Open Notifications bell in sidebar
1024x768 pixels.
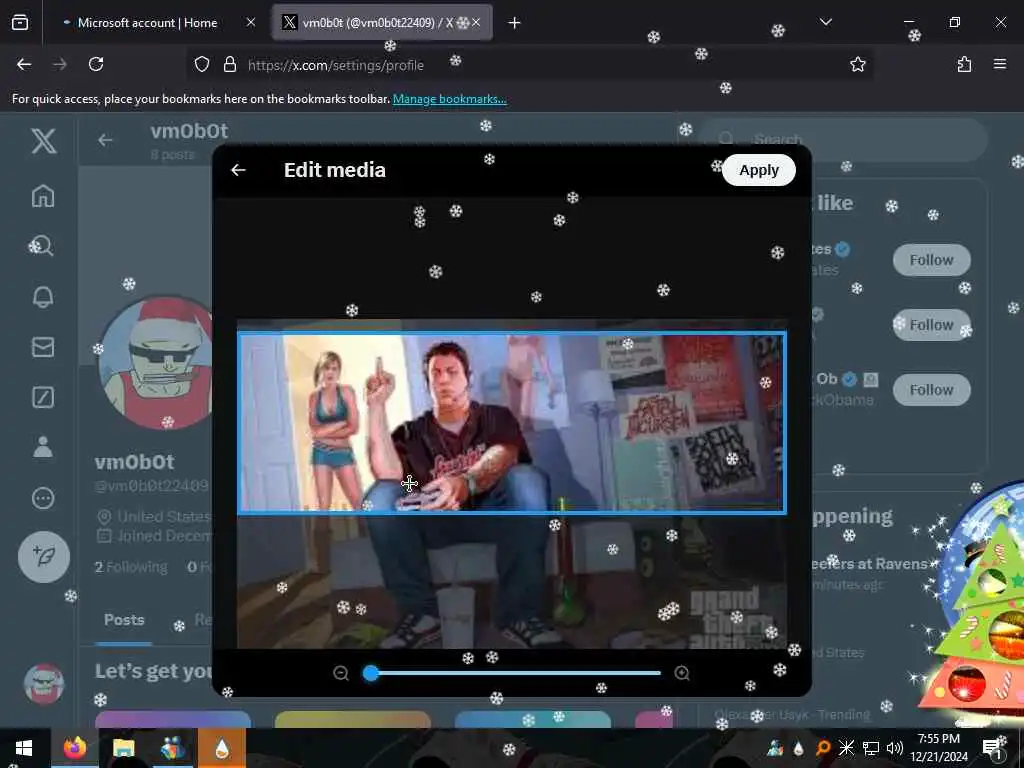pos(43,296)
